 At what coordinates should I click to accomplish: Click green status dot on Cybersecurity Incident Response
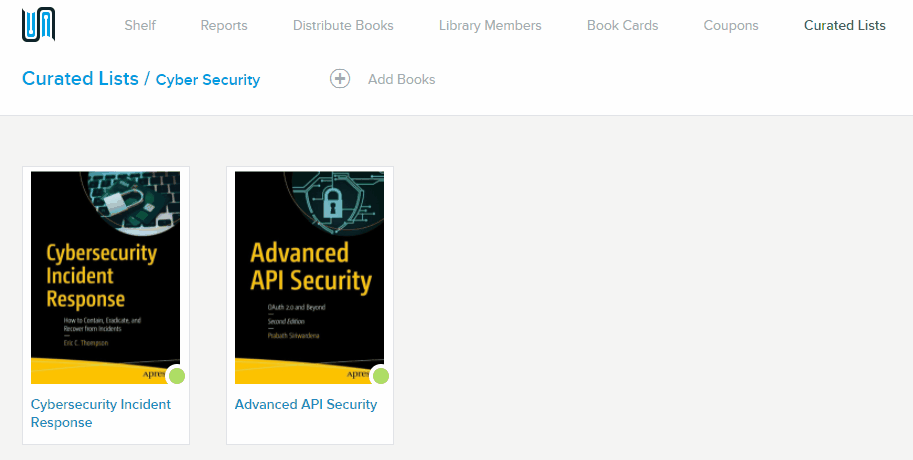(x=177, y=376)
